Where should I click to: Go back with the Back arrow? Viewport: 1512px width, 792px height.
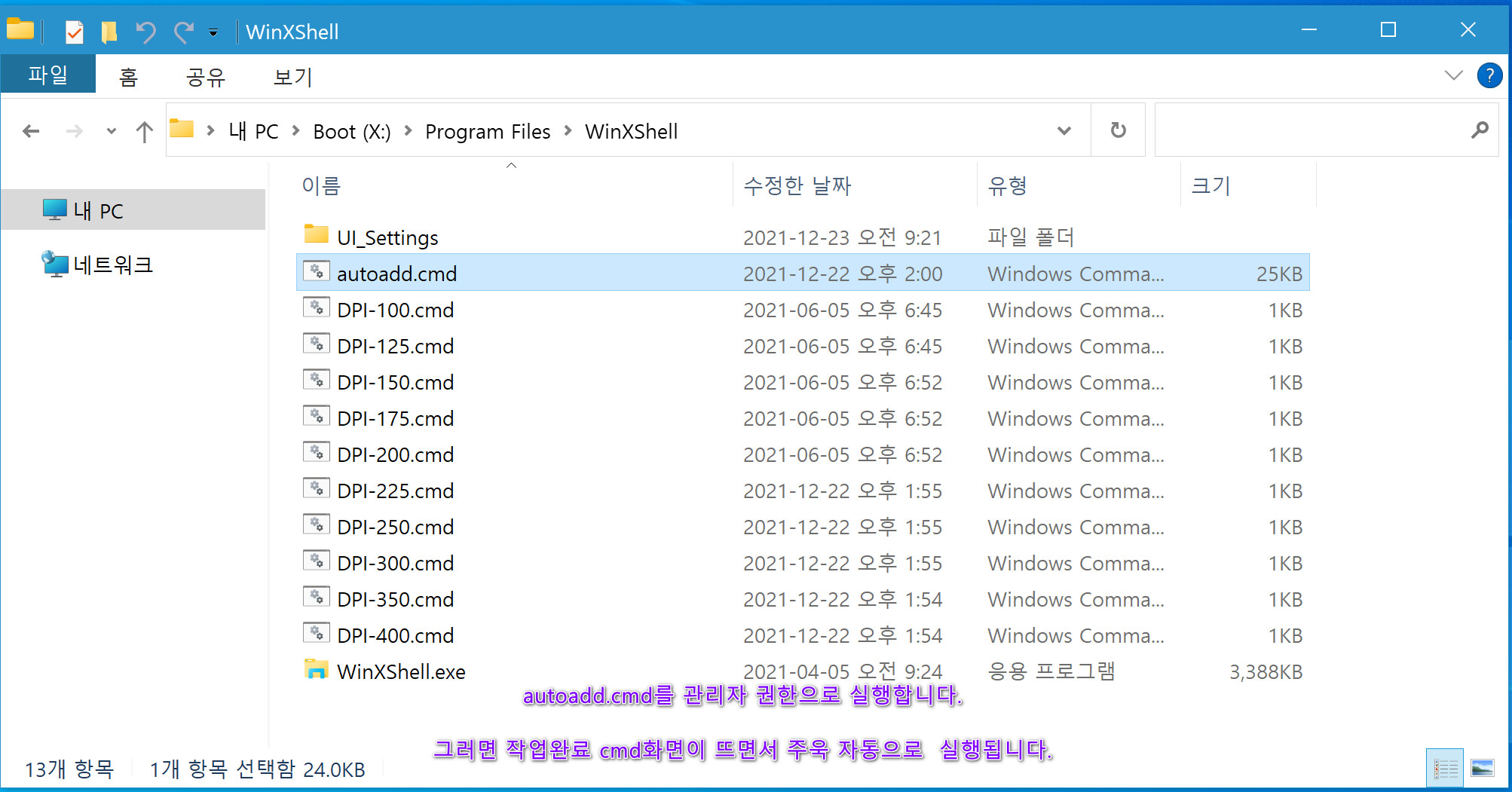(x=31, y=131)
